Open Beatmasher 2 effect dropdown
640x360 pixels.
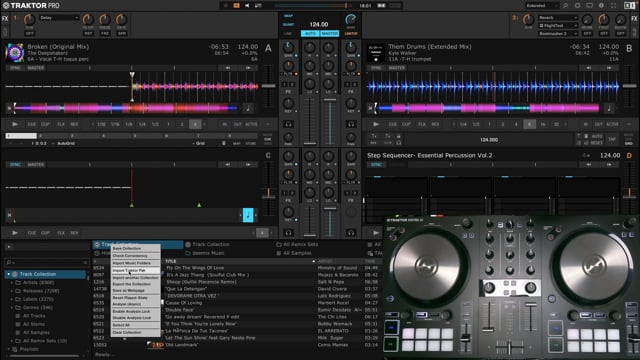point(558,33)
